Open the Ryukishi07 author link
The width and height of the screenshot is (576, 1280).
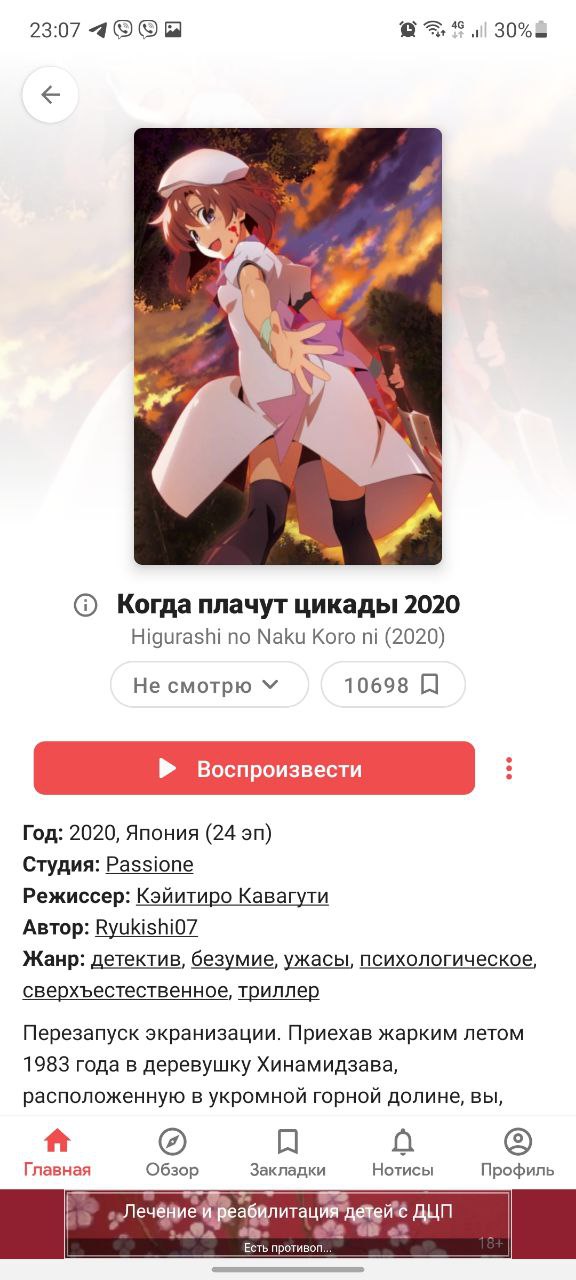(146, 927)
